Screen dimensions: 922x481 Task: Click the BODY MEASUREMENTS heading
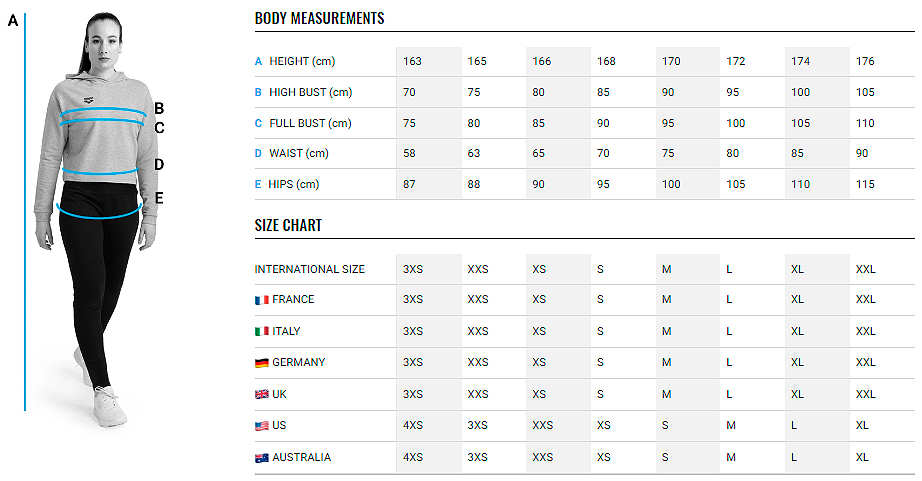[319, 18]
